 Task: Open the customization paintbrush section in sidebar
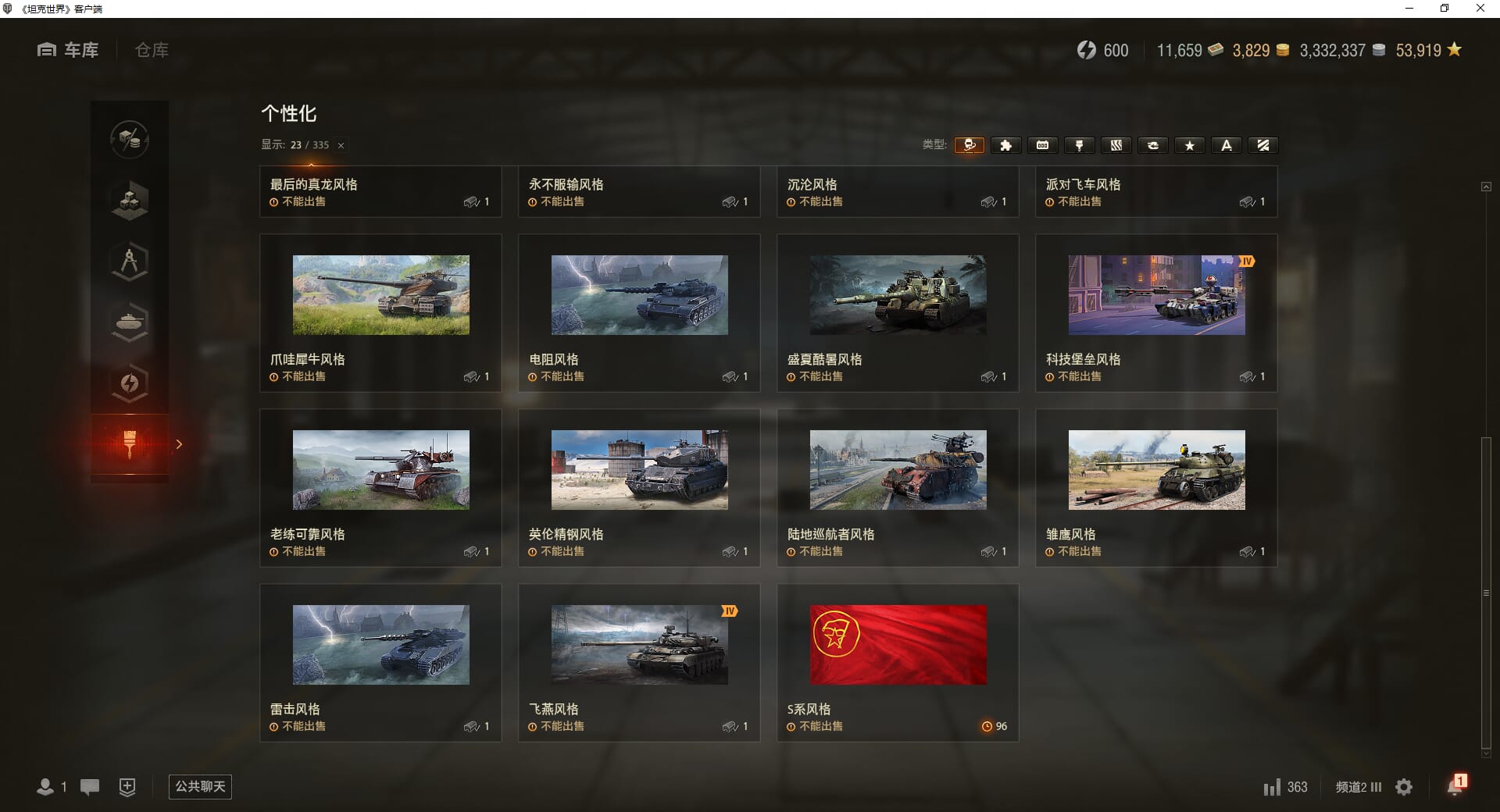[130, 443]
